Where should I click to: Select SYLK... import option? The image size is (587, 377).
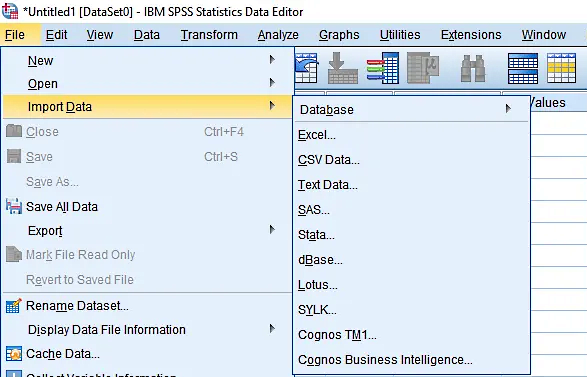click(411, 310)
